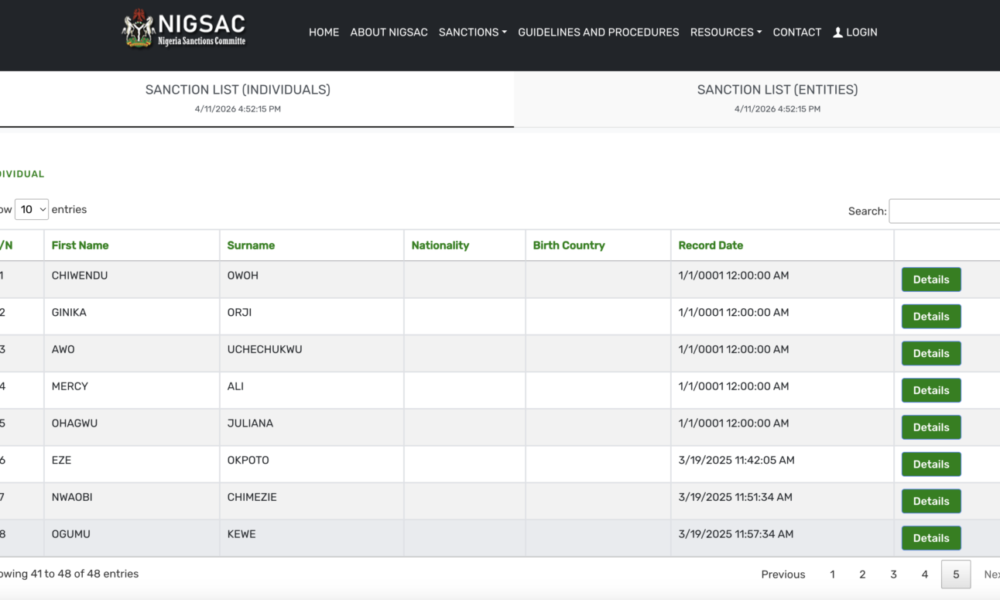Image resolution: width=1000 pixels, height=600 pixels.
Task: Expand the SANCTIONS dropdown menu
Action: coord(472,32)
